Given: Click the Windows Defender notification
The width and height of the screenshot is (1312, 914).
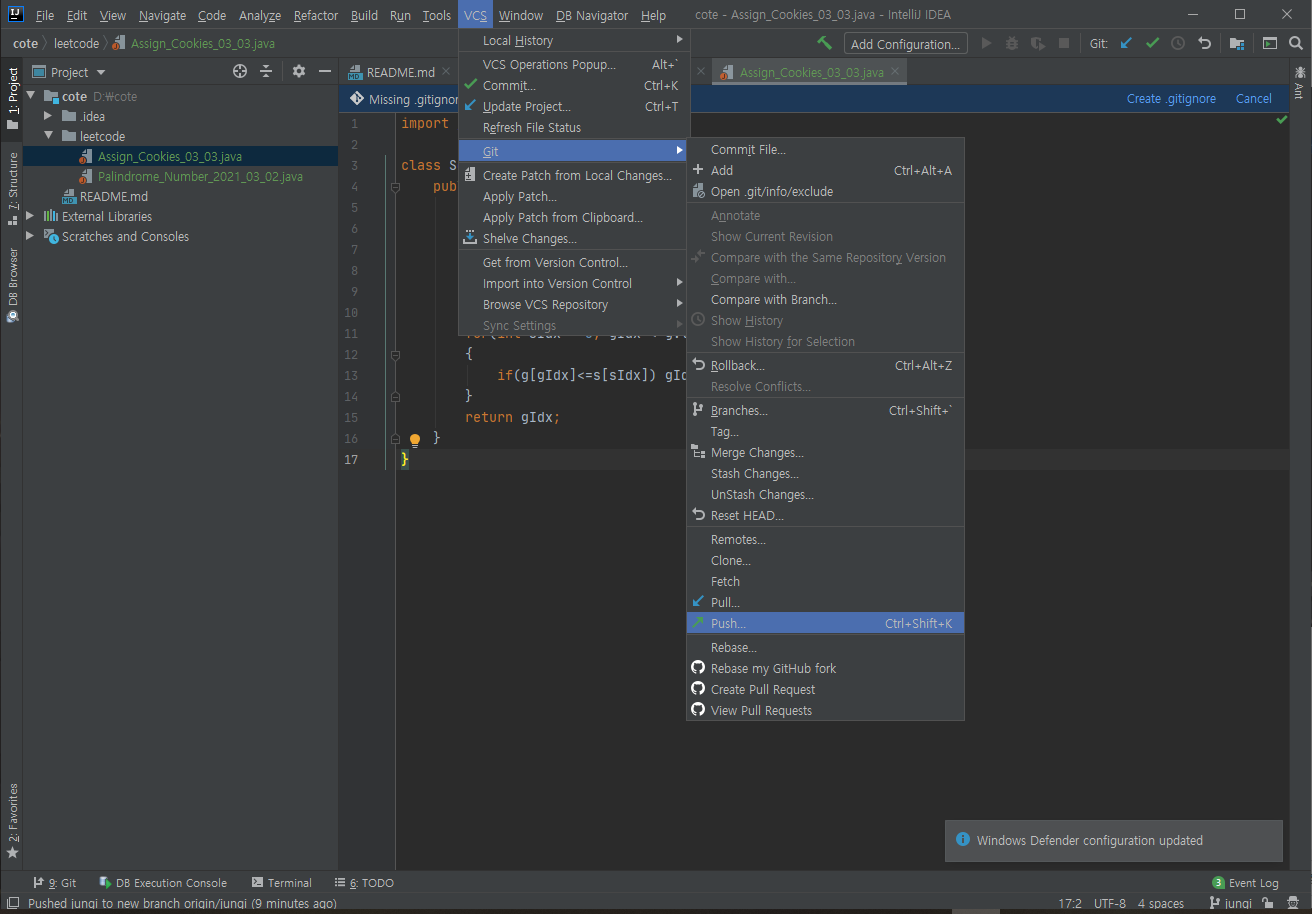Looking at the screenshot, I should (x=1114, y=840).
